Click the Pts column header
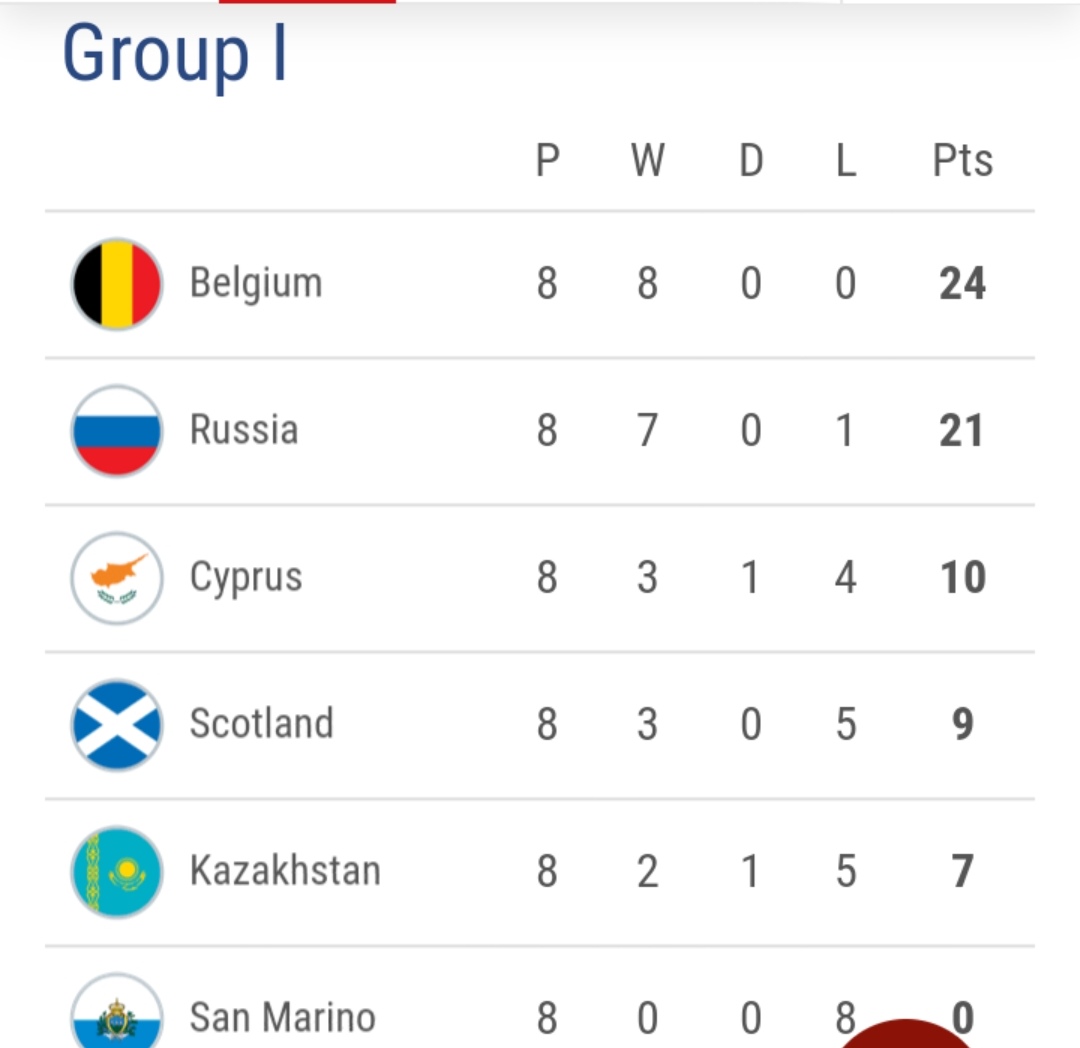 tap(962, 161)
